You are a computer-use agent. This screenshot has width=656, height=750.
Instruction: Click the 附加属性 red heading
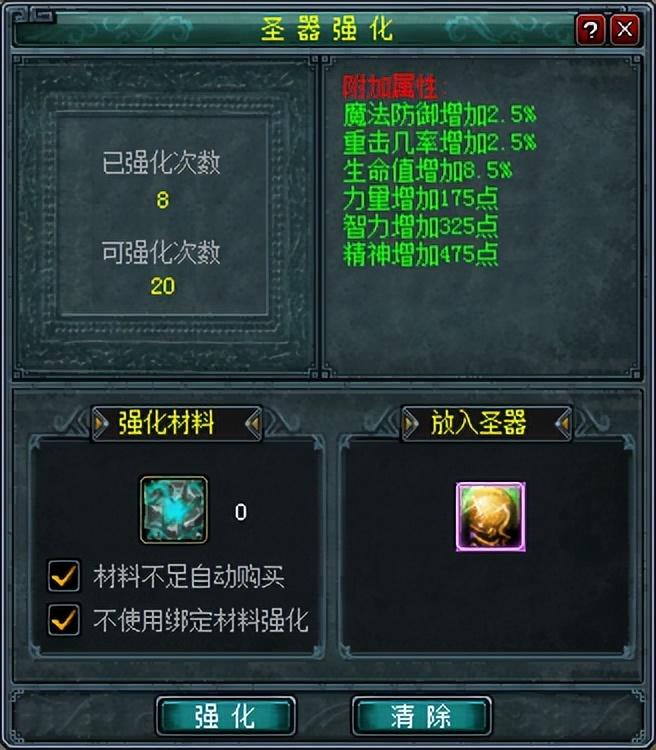point(395,87)
